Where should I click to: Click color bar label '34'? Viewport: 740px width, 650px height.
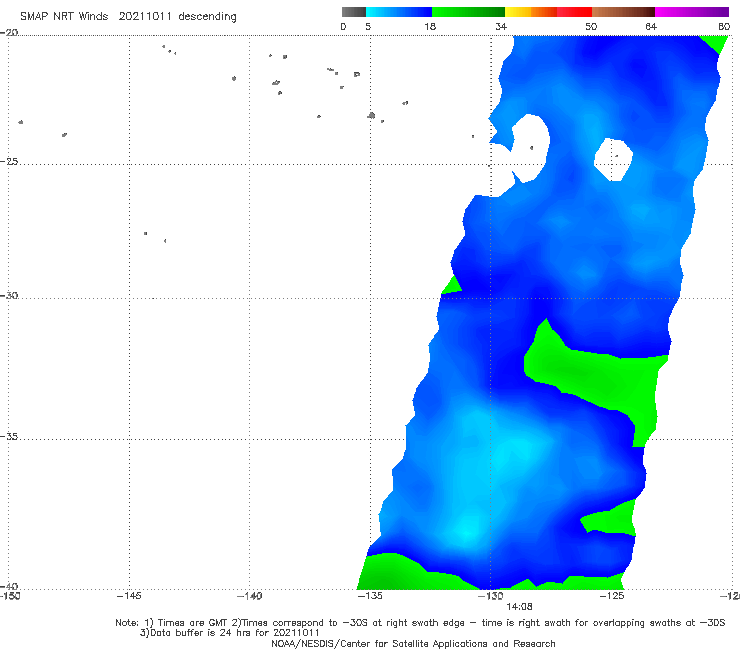(501, 26)
